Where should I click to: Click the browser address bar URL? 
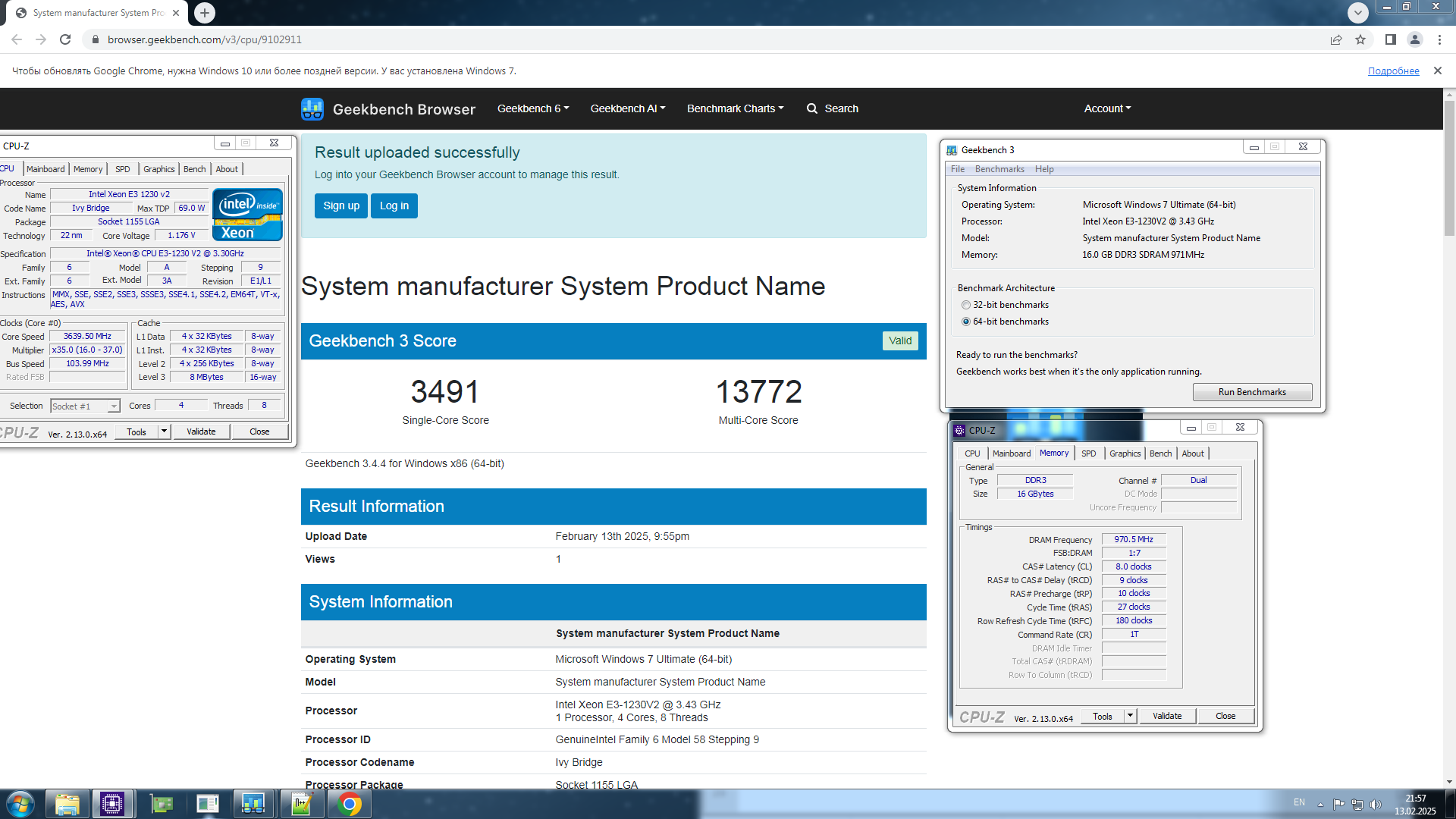[205, 39]
